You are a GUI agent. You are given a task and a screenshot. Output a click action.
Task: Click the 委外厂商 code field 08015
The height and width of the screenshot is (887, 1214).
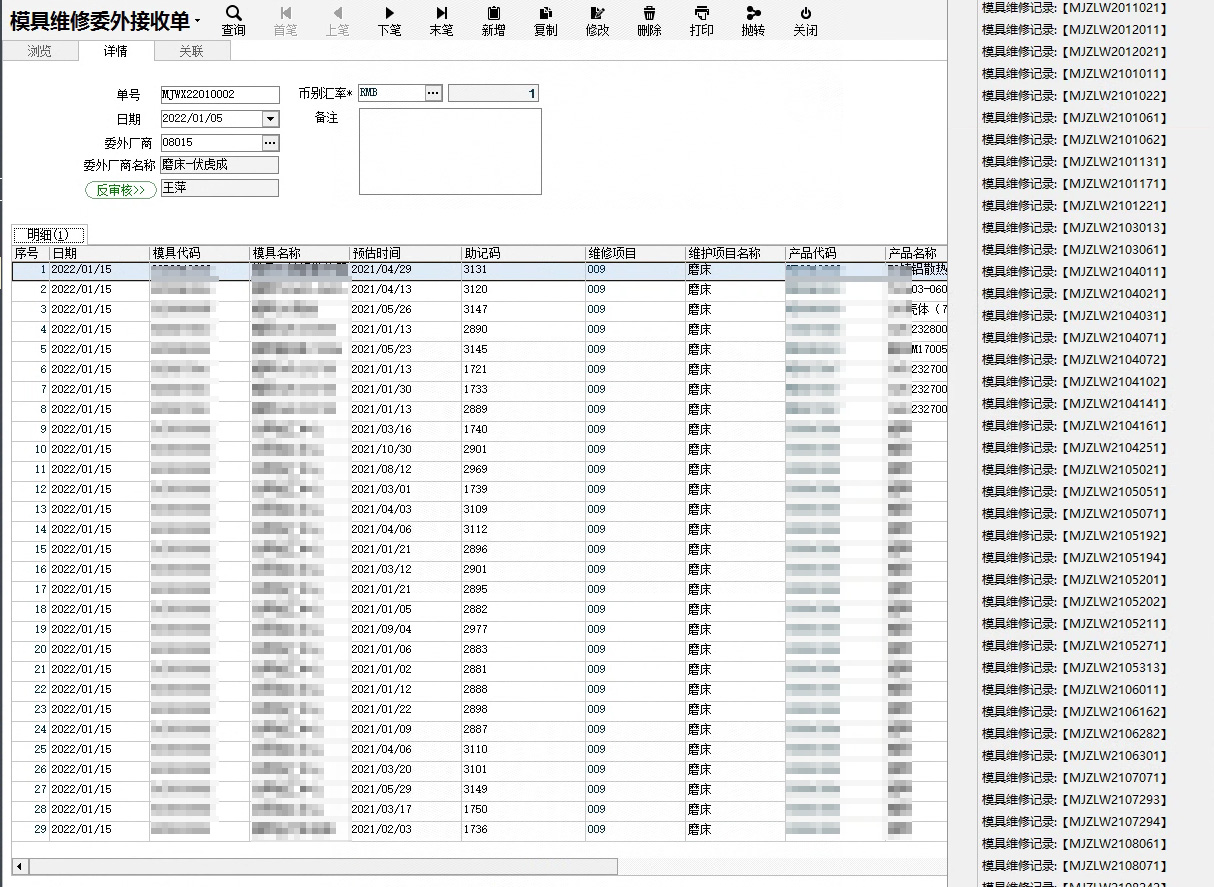click(x=211, y=142)
